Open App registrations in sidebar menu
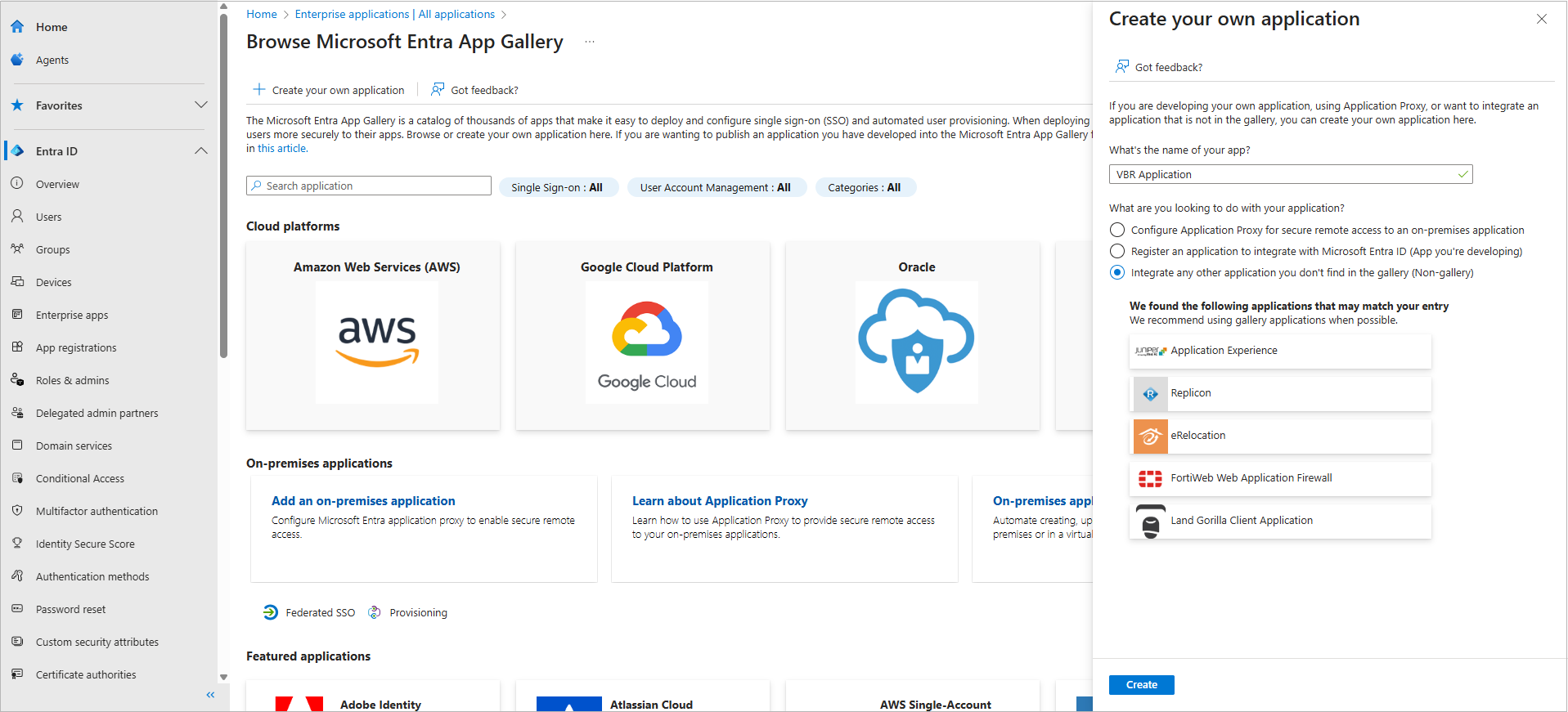 click(76, 347)
